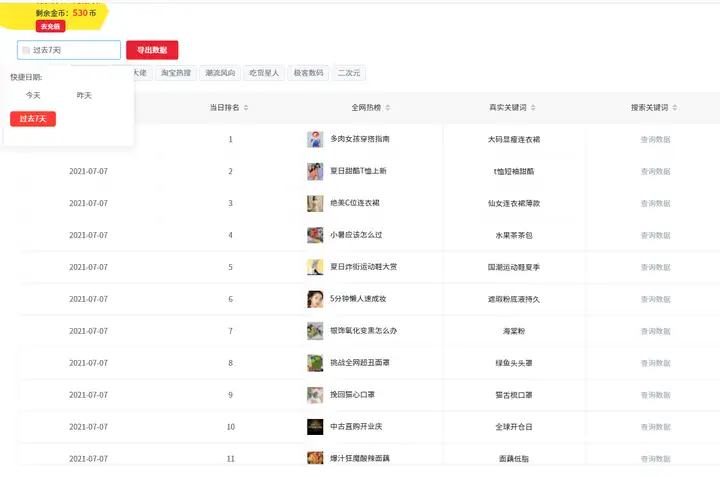The image size is (720, 477).
Task: Click 查询数据 for 猫爪棉口罩 row
Action: pyautogui.click(x=655, y=395)
